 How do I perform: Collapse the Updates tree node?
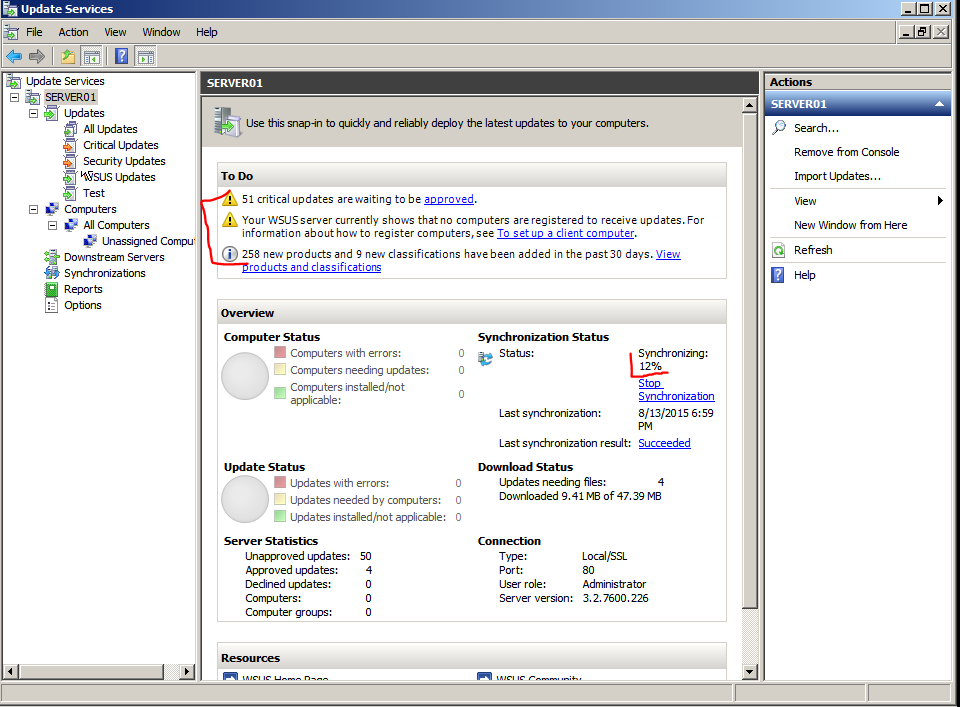point(34,113)
